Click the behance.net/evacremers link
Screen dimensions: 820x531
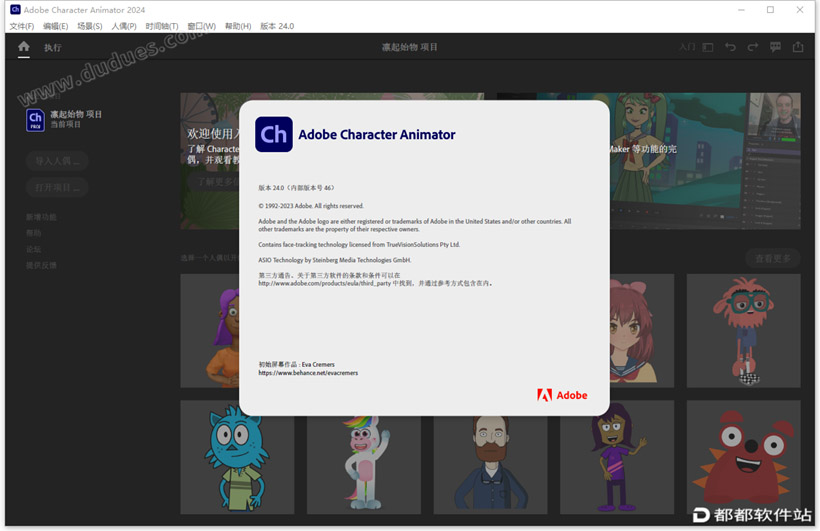coord(308,373)
